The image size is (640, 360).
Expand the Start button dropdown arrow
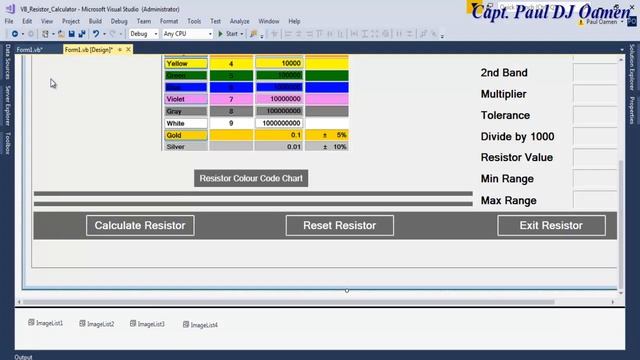242,34
